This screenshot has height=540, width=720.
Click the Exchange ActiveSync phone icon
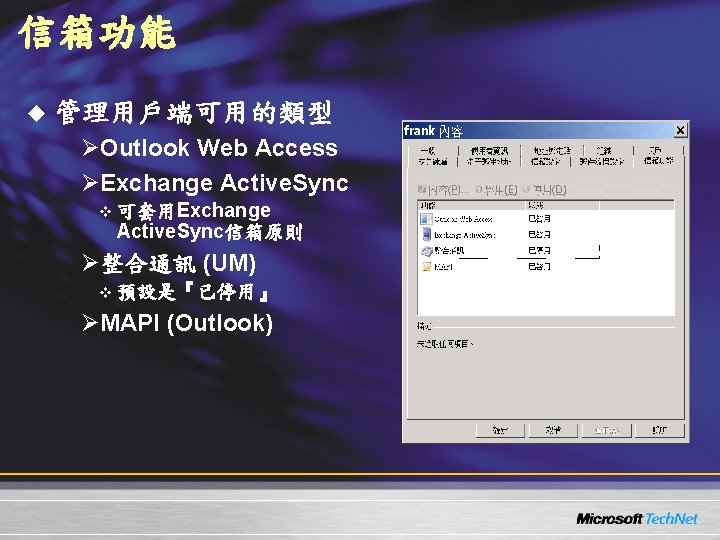[x=427, y=235]
